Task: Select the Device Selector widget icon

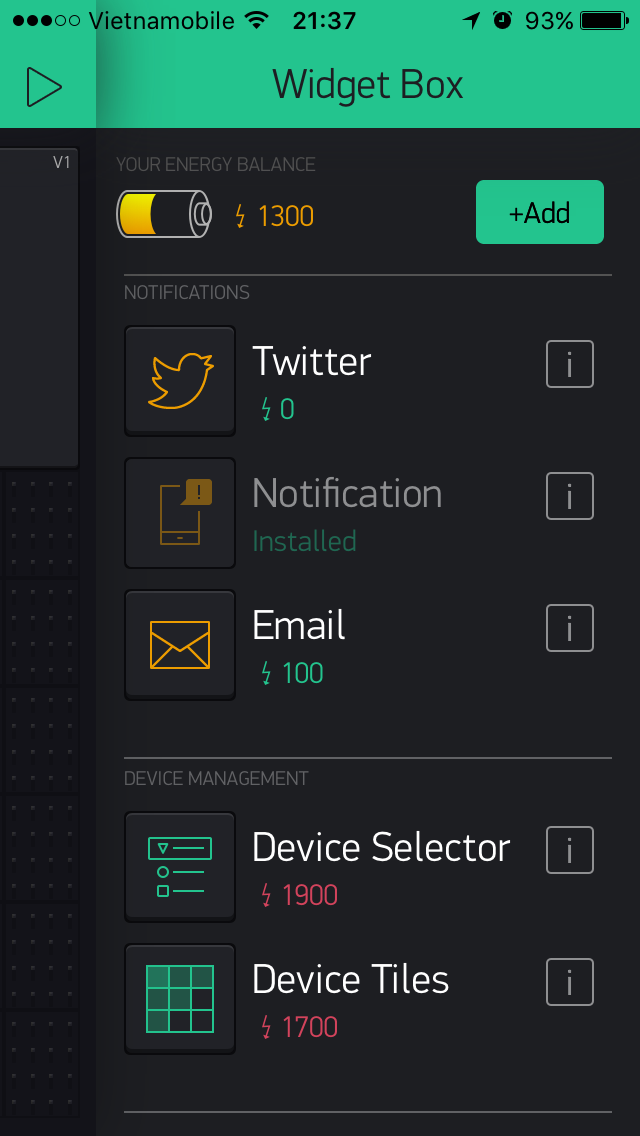Action: [x=180, y=866]
